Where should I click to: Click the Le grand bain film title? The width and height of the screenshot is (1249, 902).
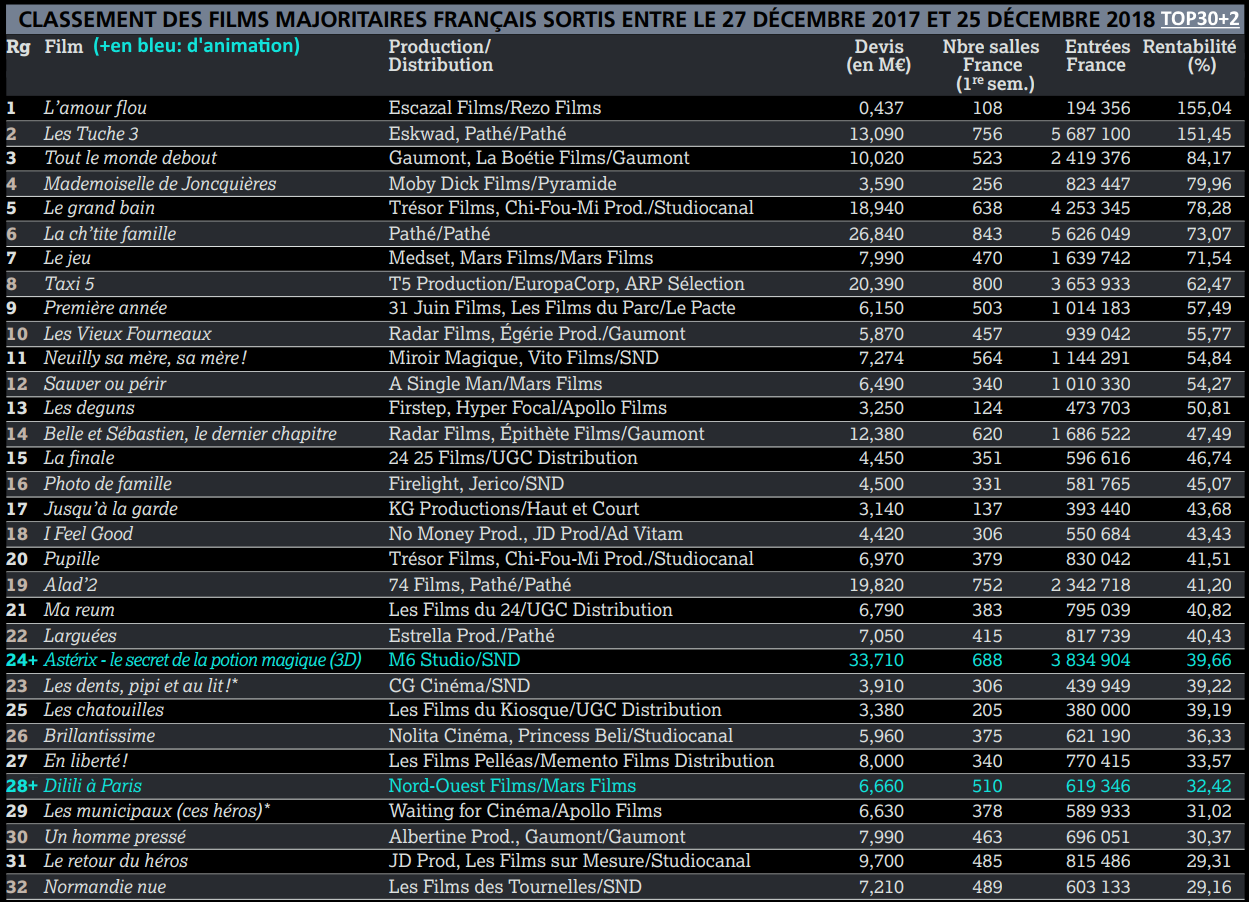99,208
